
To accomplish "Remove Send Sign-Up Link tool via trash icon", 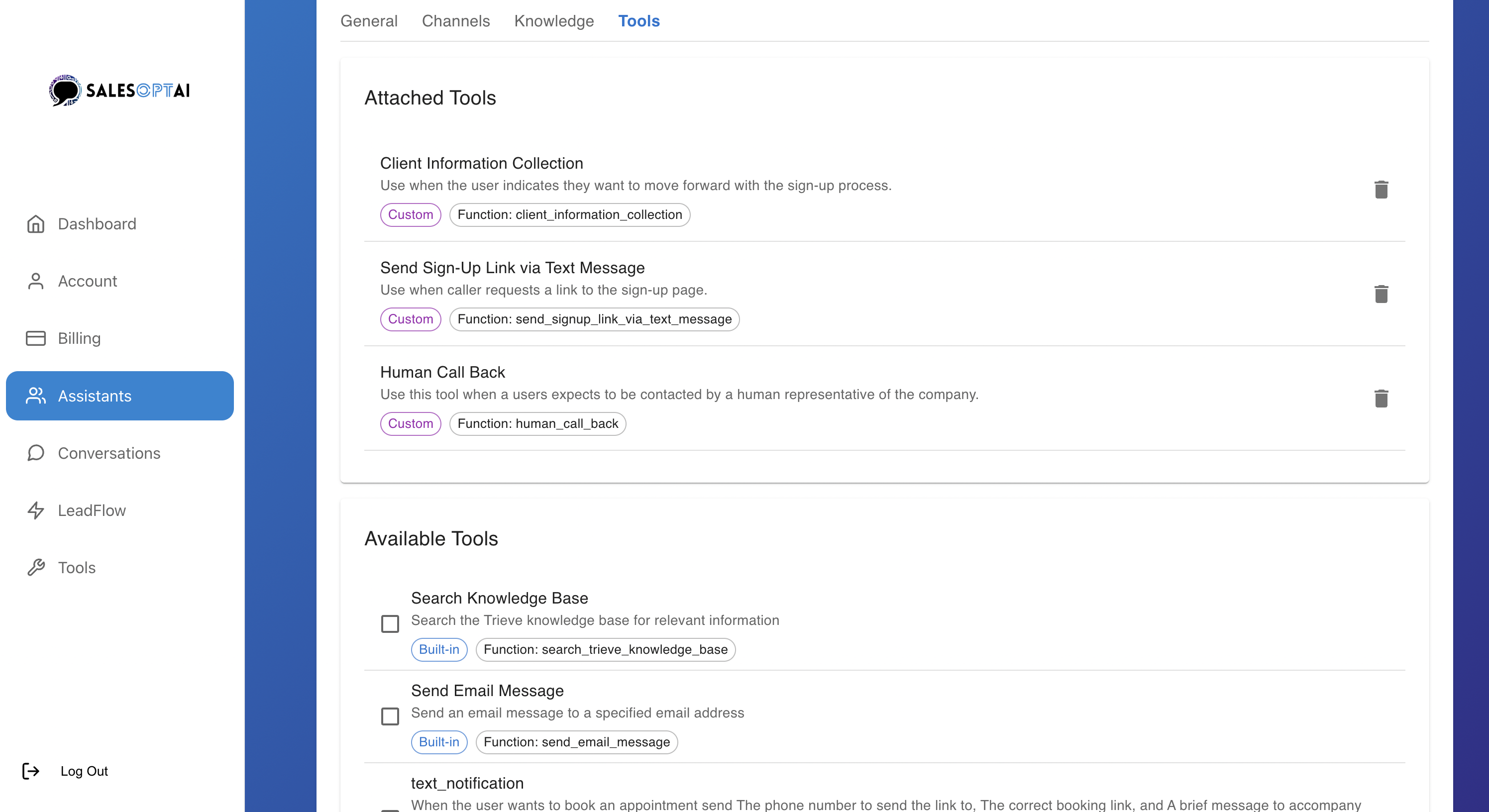I will [x=1381, y=294].
